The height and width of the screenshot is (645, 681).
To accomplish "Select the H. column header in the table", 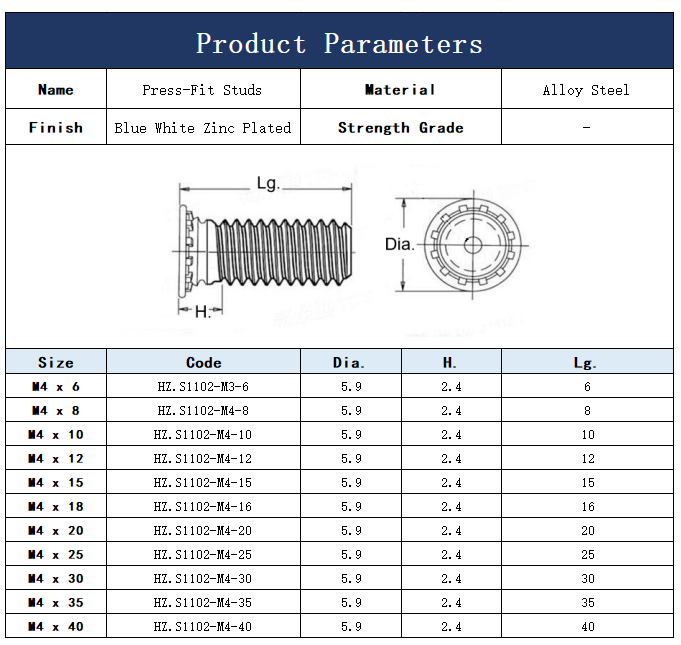I will point(451,362).
